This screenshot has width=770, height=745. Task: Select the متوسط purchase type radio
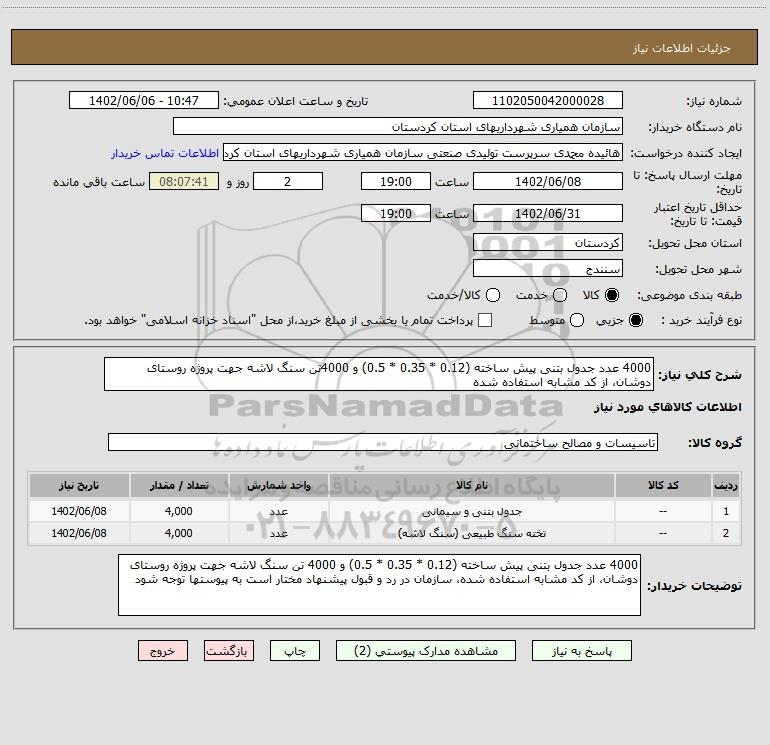[x=577, y=321]
